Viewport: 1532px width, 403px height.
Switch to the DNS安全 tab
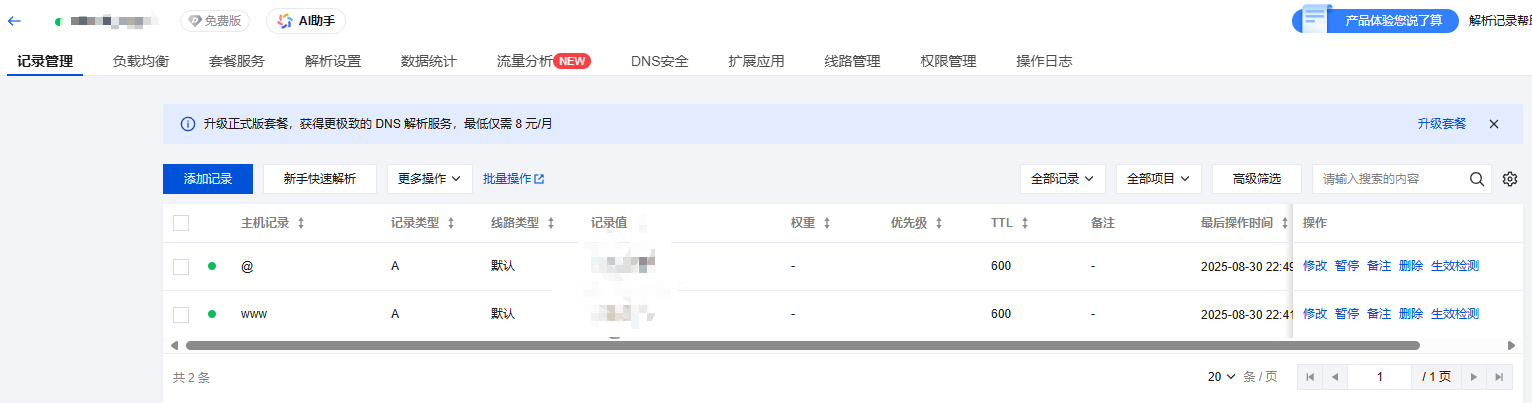pos(659,61)
